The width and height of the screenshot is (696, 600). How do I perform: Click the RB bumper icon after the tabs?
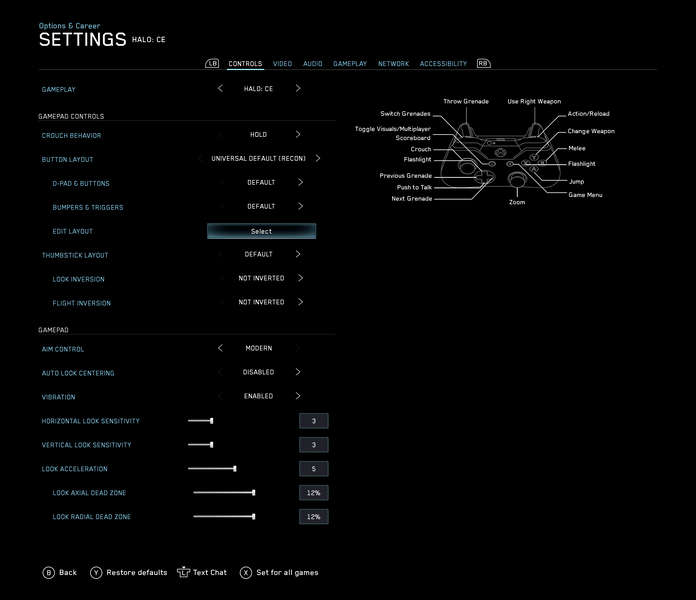[483, 63]
